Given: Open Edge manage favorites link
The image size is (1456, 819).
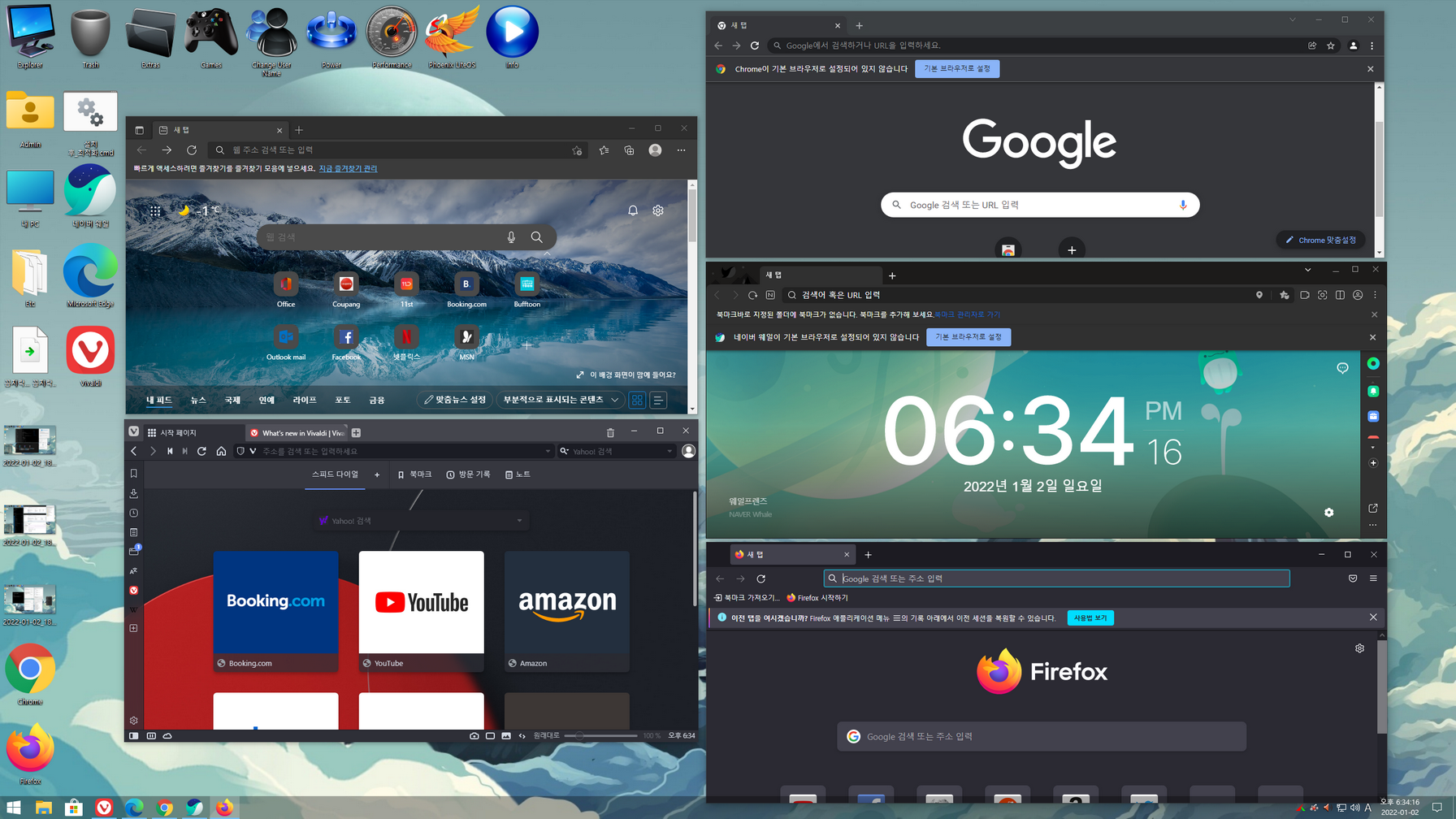Looking at the screenshot, I should coord(348,169).
